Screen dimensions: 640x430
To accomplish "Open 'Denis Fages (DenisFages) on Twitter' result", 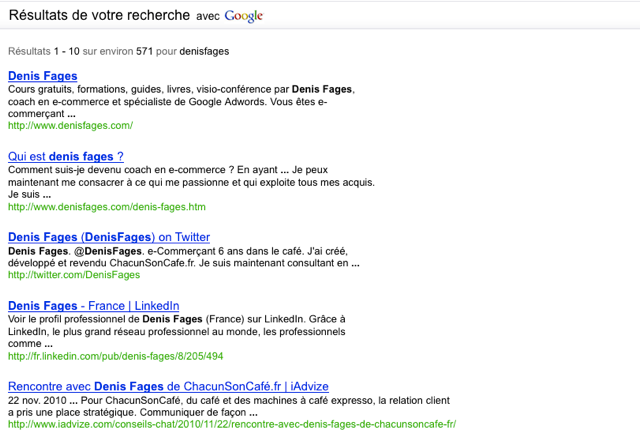I will [x=109, y=237].
